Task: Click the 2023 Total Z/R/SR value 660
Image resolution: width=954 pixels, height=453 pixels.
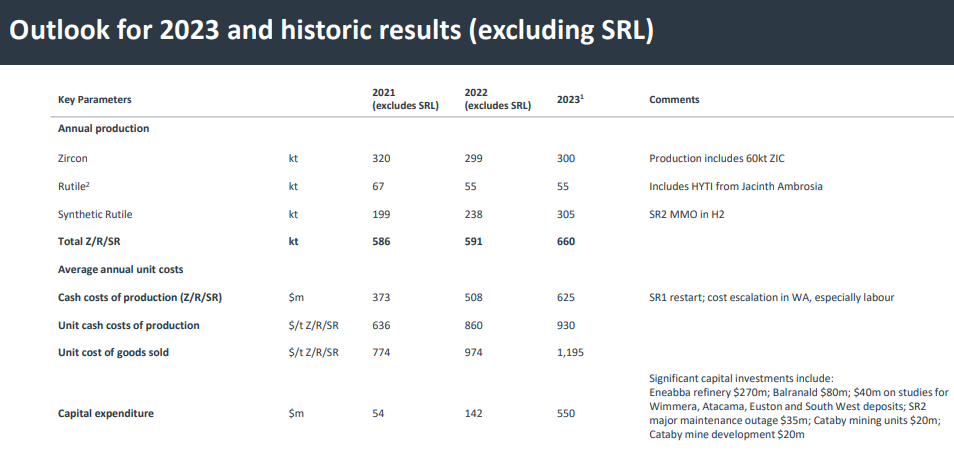Action: coord(566,242)
